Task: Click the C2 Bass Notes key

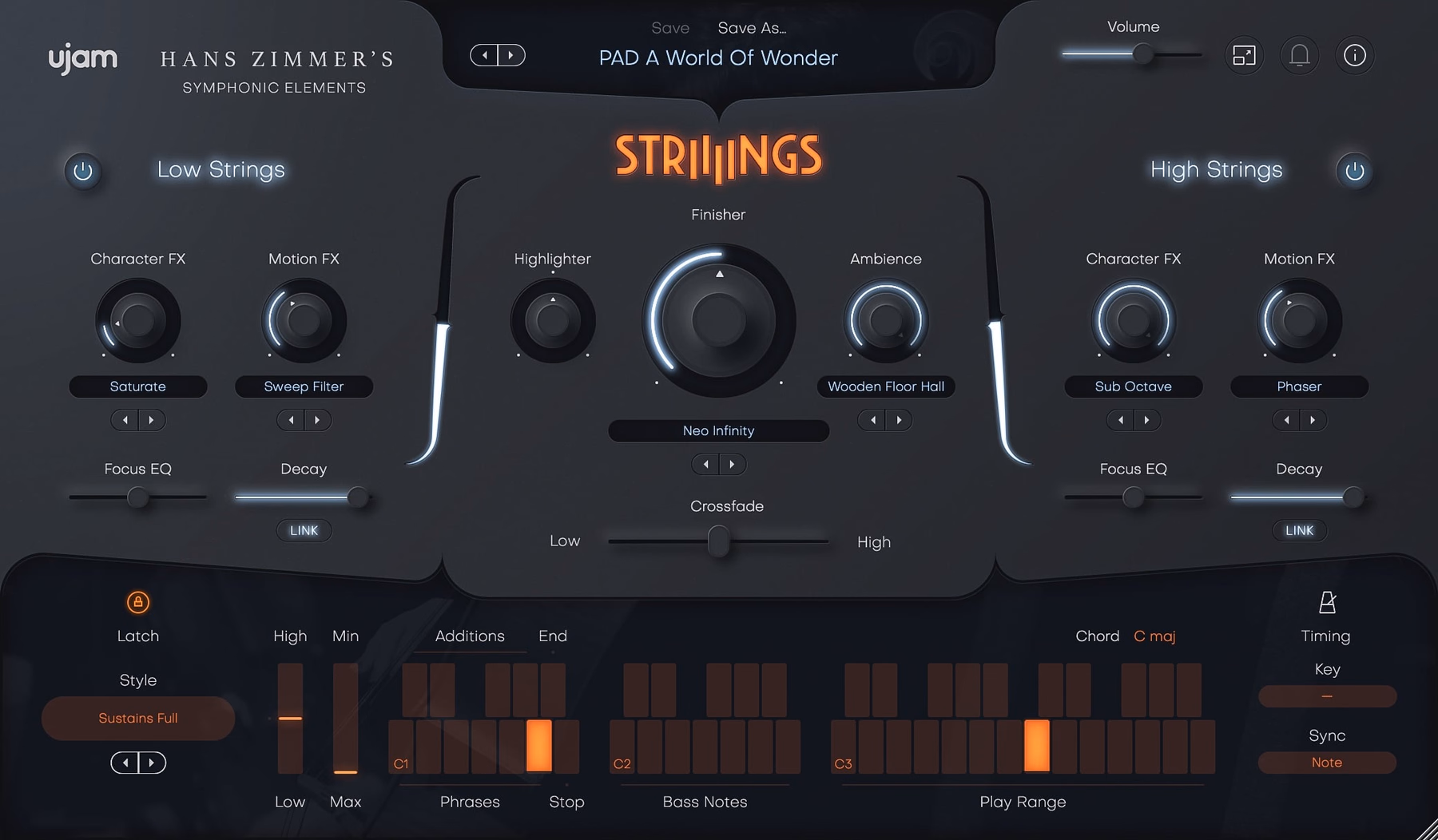Action: click(x=622, y=747)
